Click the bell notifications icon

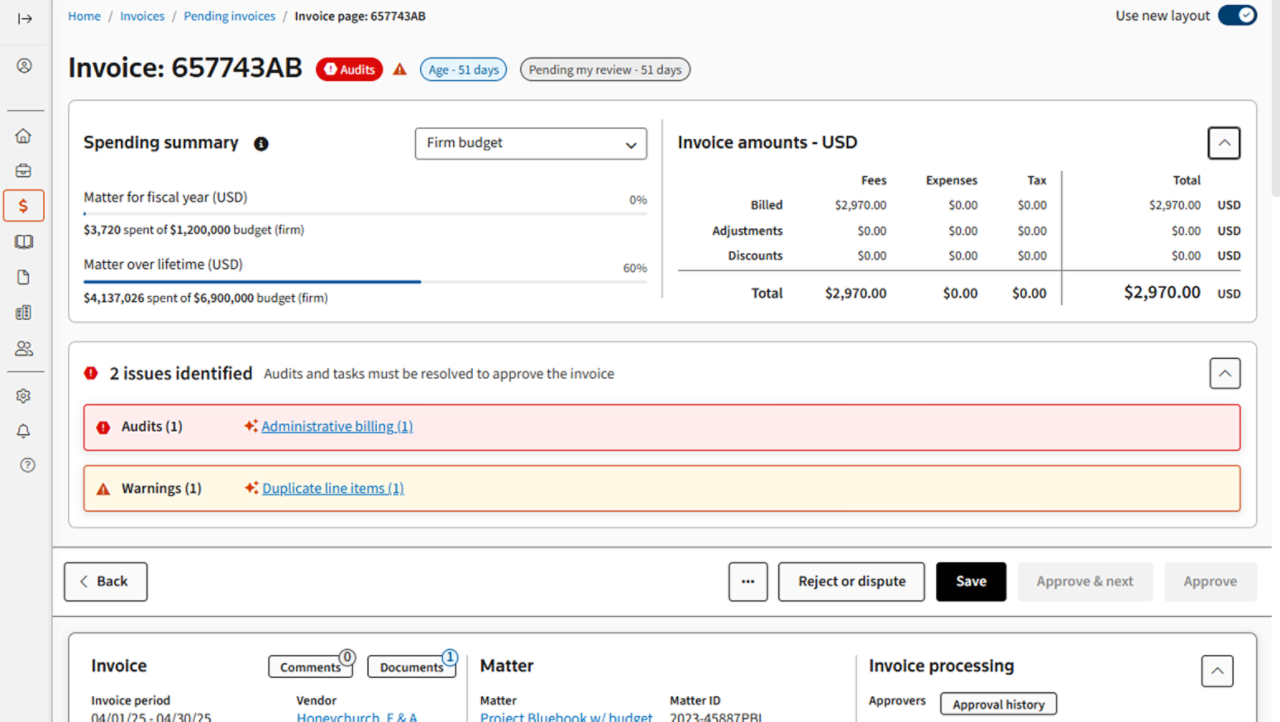tap(22, 430)
